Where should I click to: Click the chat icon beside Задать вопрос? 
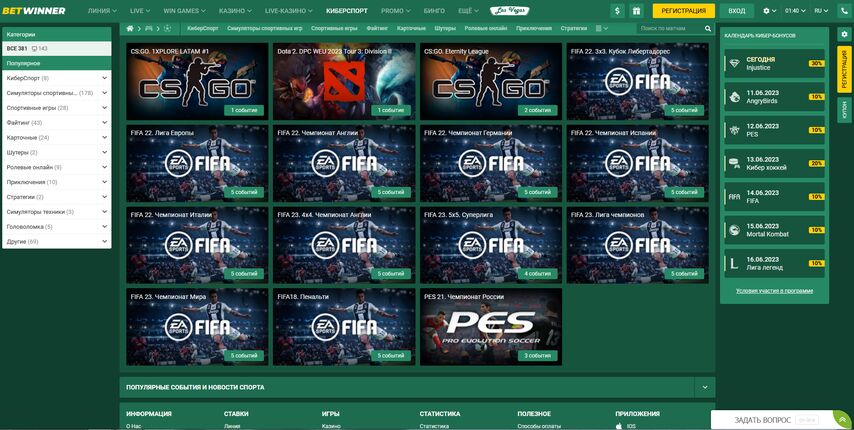point(841,418)
